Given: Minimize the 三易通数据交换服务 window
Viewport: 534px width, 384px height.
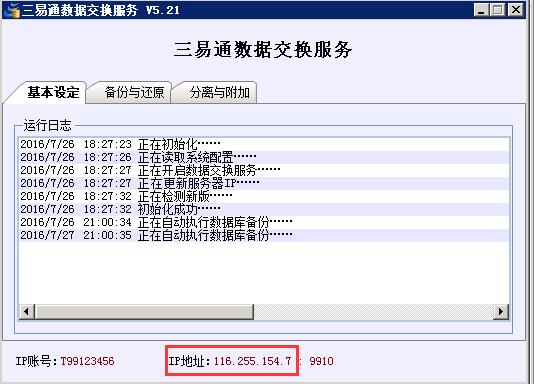Looking at the screenshot, I should [481, 10].
